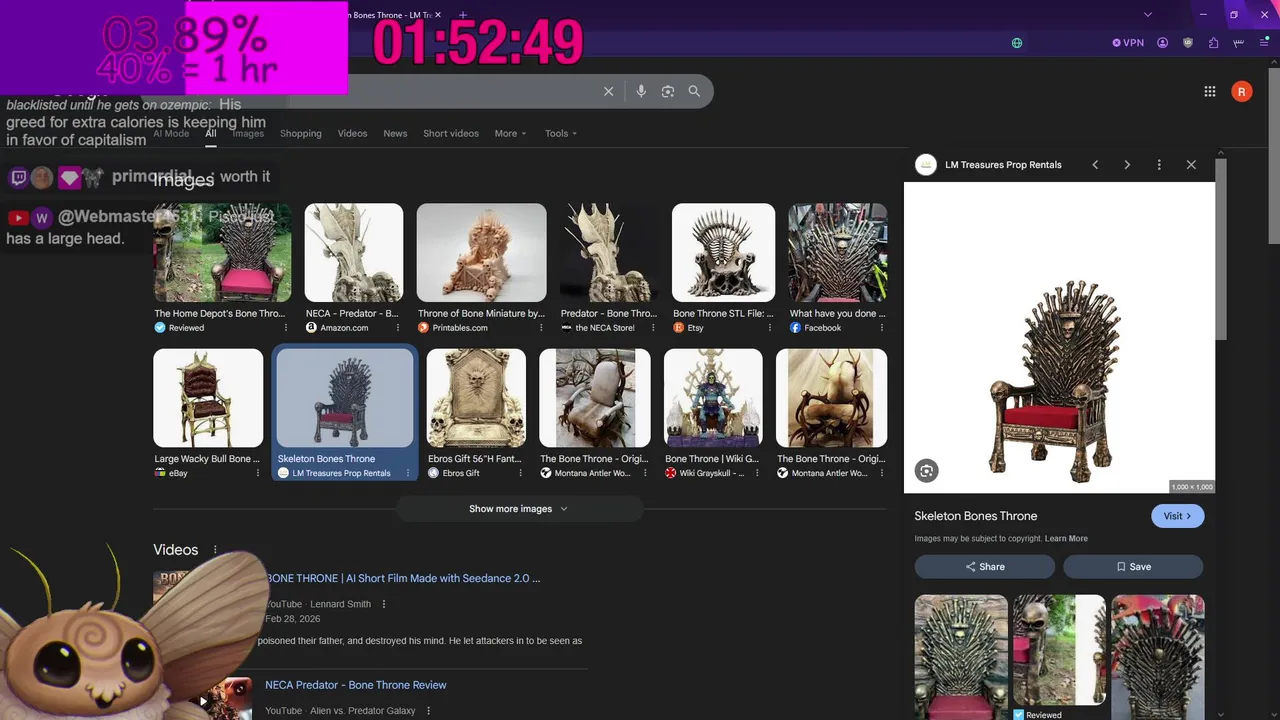The width and height of the screenshot is (1280, 720).
Task: Open Bone Throne STL File Etsy image
Action: 724,253
